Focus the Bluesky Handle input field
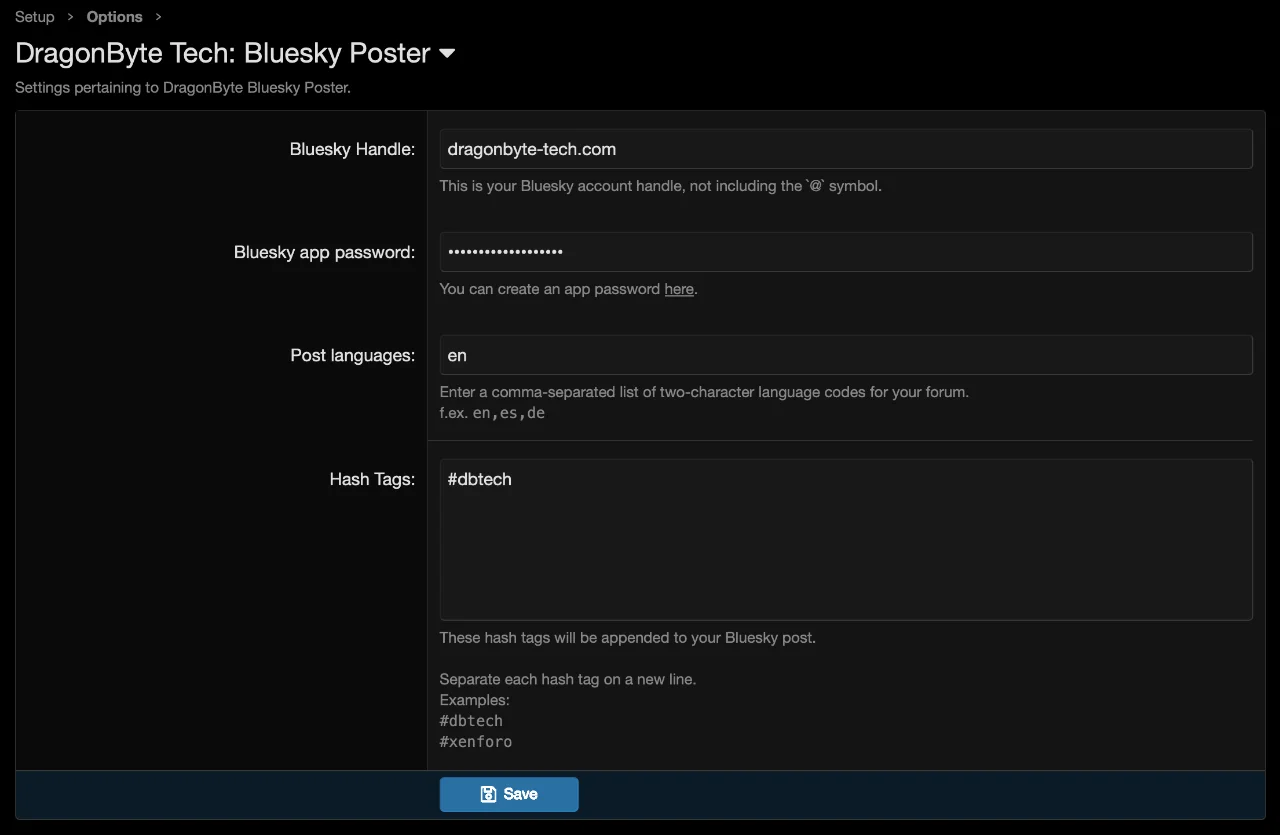 pyautogui.click(x=845, y=149)
